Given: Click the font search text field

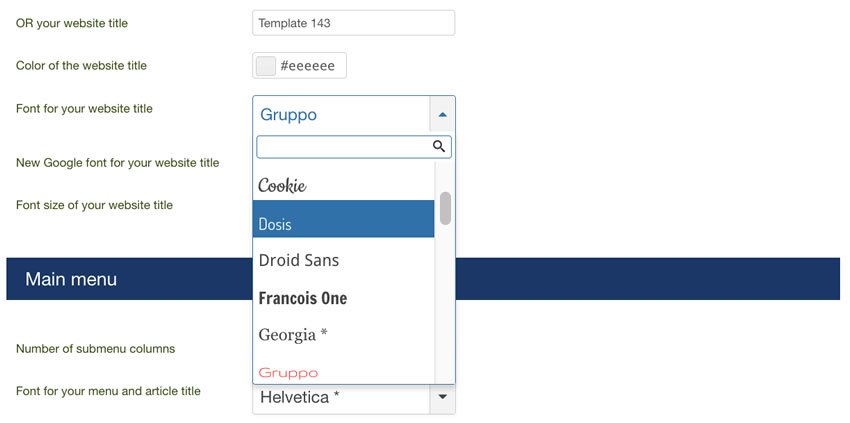Looking at the screenshot, I should point(354,147).
